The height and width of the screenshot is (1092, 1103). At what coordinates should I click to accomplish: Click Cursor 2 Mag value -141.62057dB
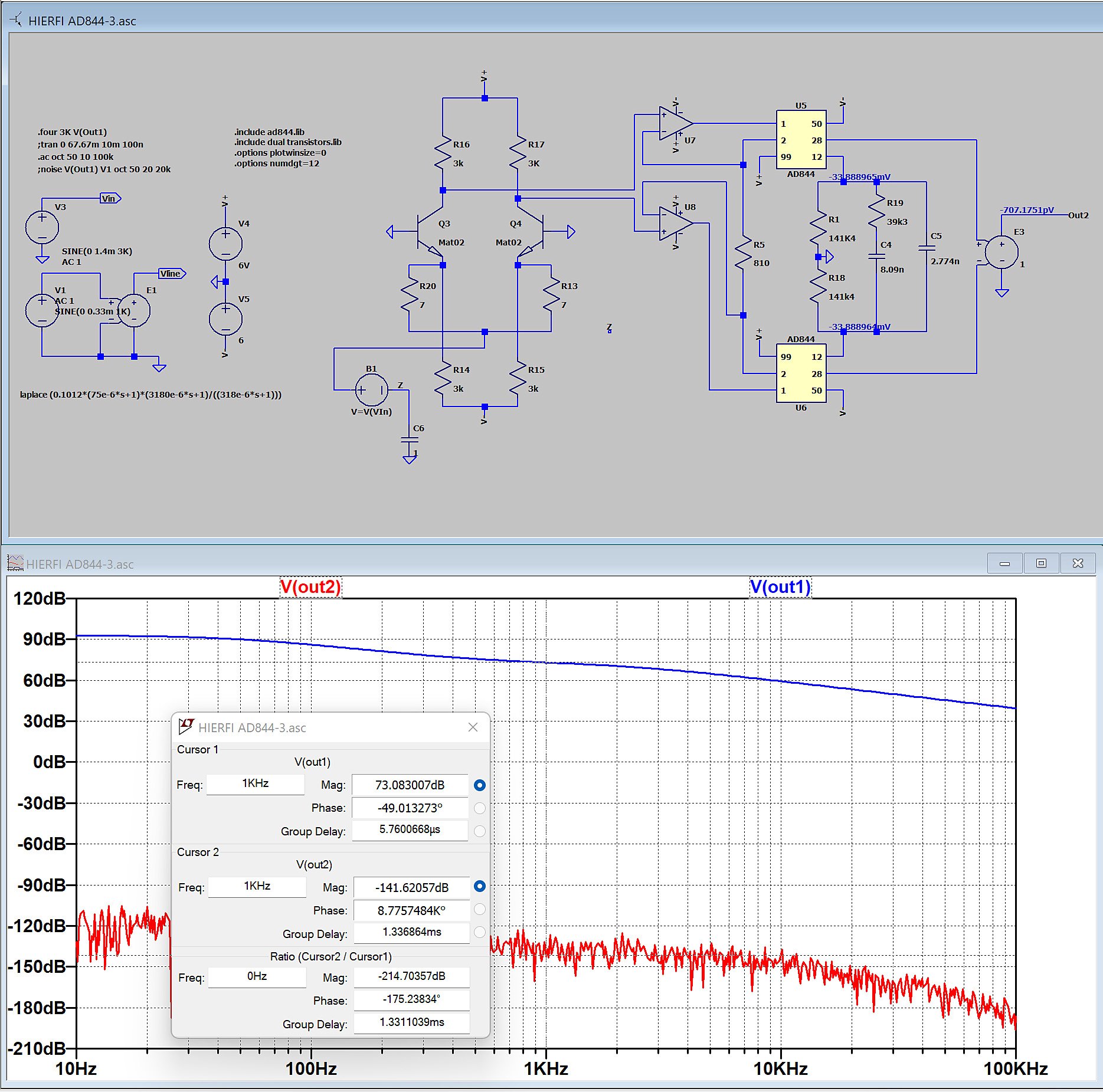(x=411, y=888)
